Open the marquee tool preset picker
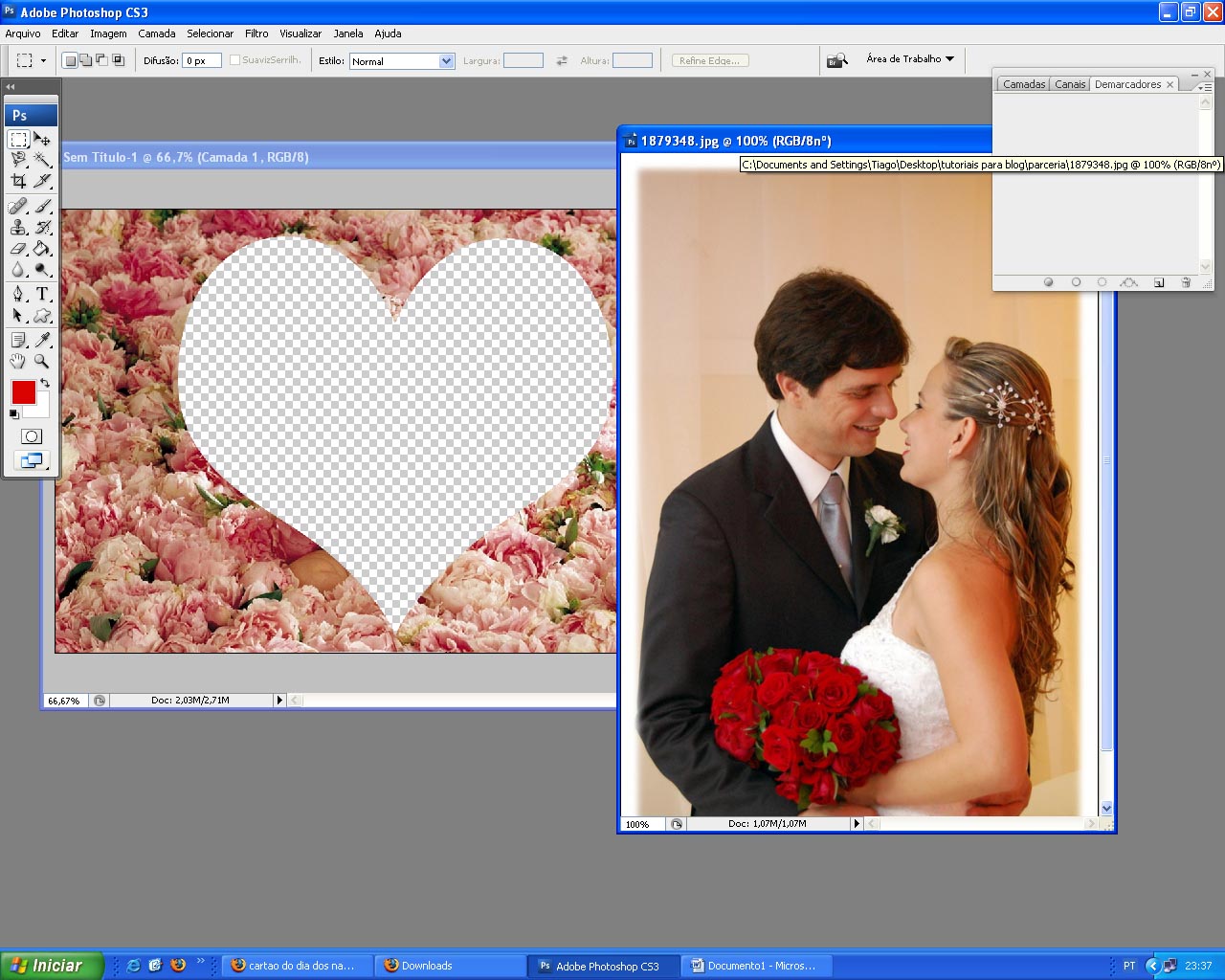Image resolution: width=1225 pixels, height=980 pixels. point(43,60)
